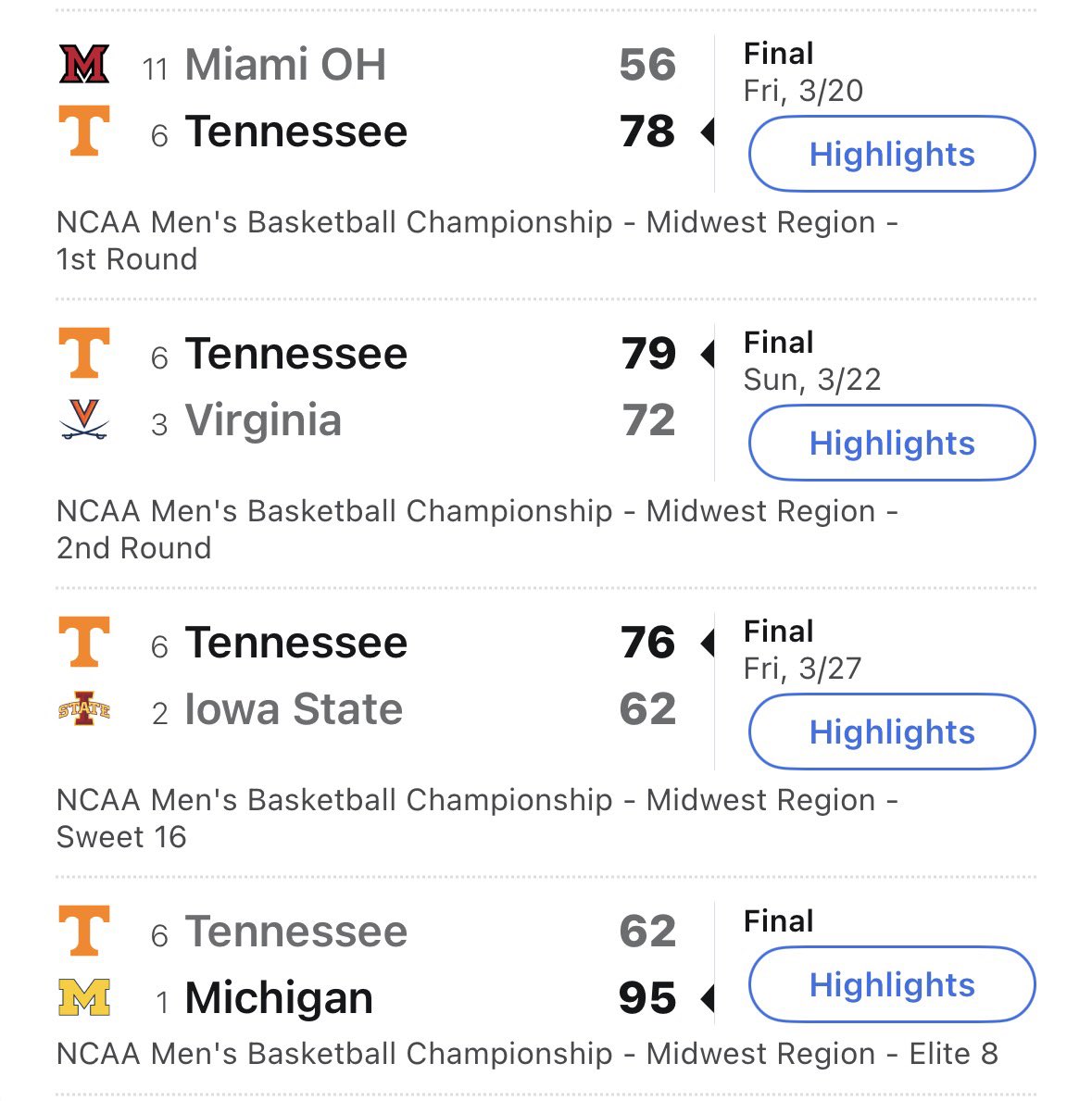
Task: Click the Tennessee logo in the Elite 8 game
Action: [83, 931]
